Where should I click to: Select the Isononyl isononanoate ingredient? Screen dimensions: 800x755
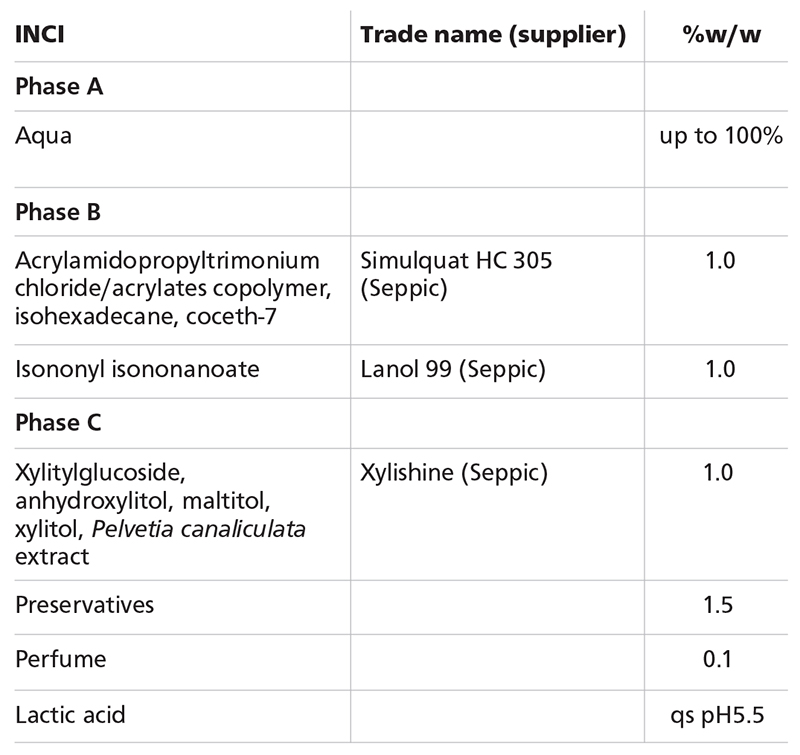(x=137, y=369)
